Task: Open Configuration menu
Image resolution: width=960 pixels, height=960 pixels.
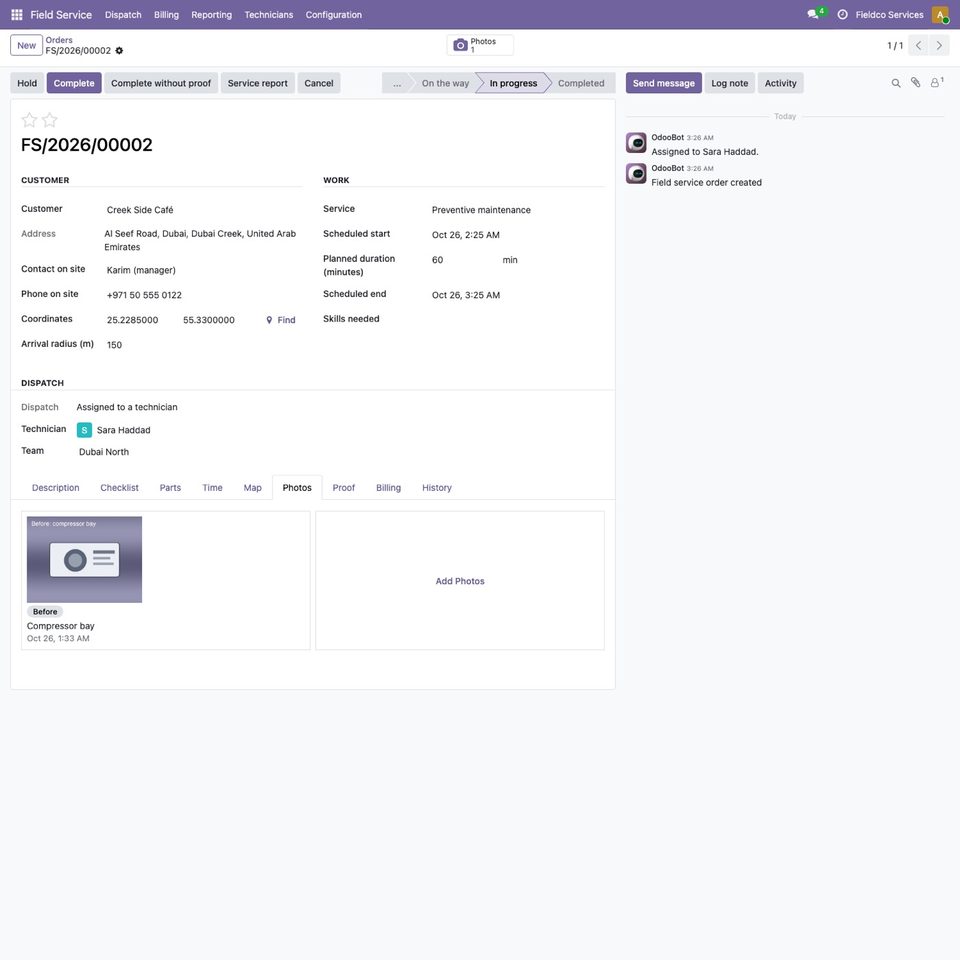Action: coord(334,15)
